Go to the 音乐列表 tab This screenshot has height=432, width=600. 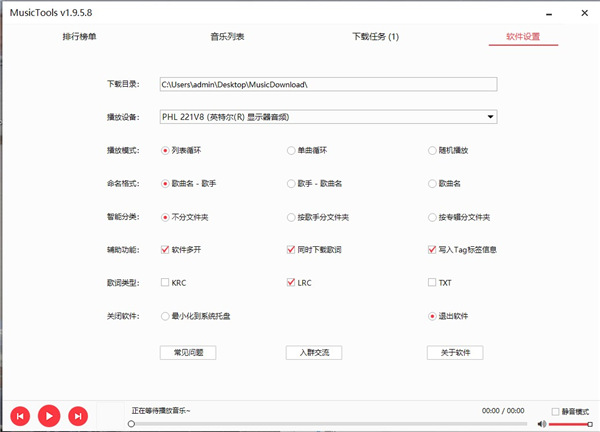(227, 37)
